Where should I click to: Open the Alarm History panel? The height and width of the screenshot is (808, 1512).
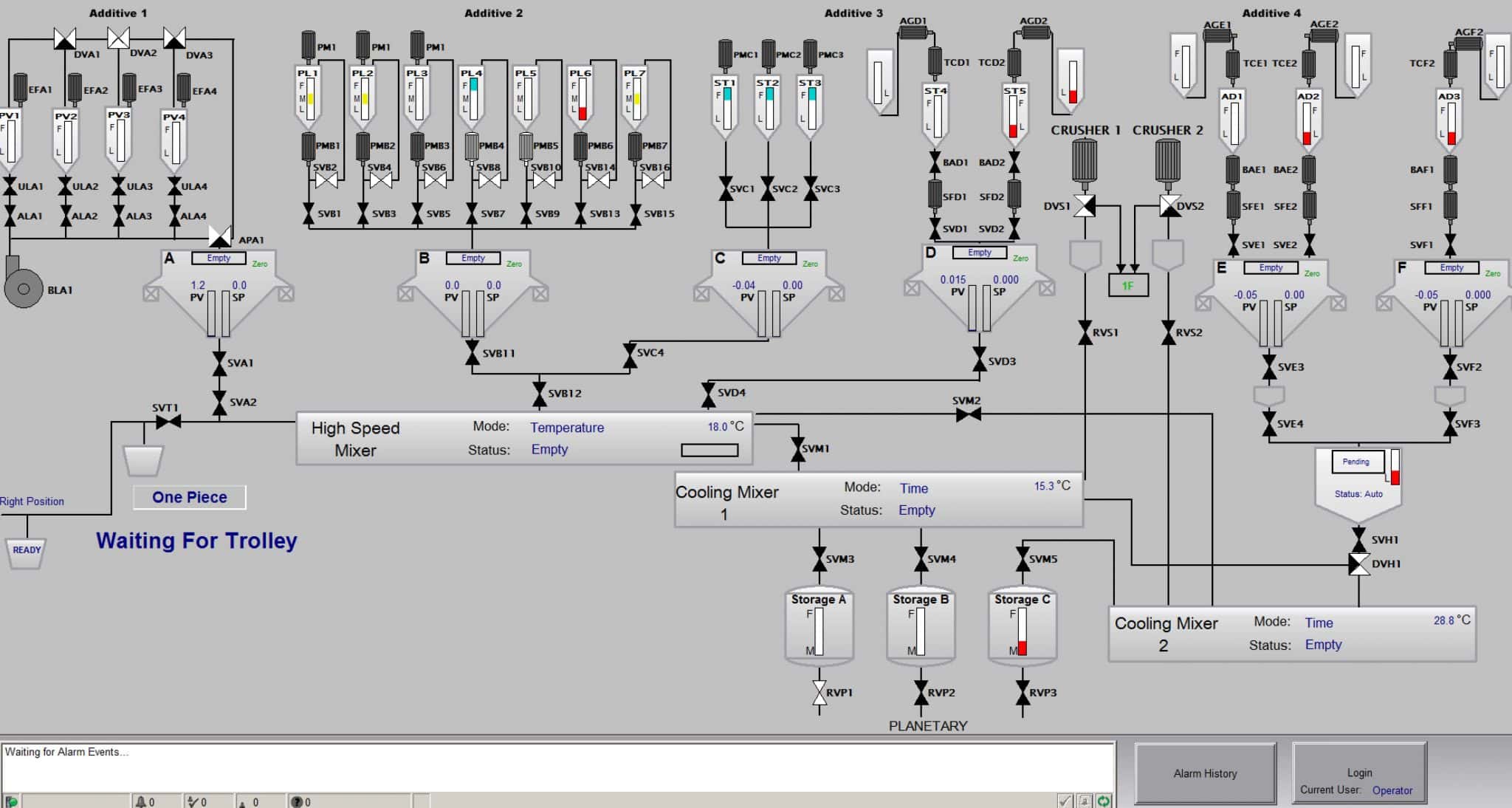point(1205,773)
